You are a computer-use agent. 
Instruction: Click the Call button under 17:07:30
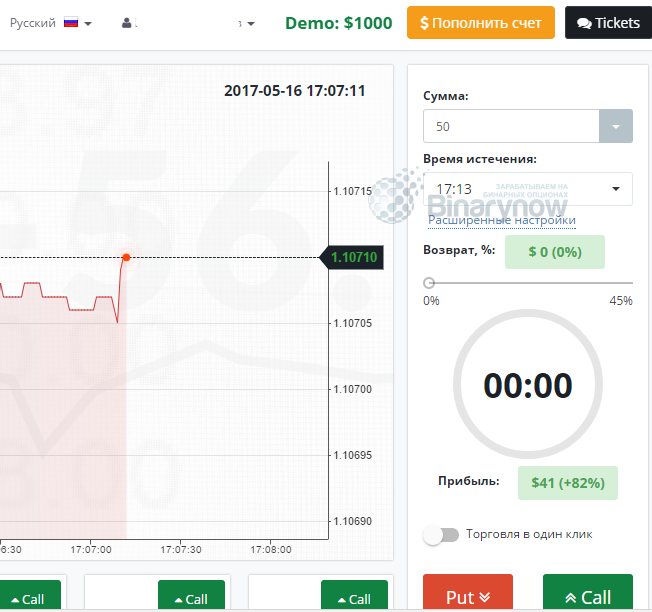191,596
